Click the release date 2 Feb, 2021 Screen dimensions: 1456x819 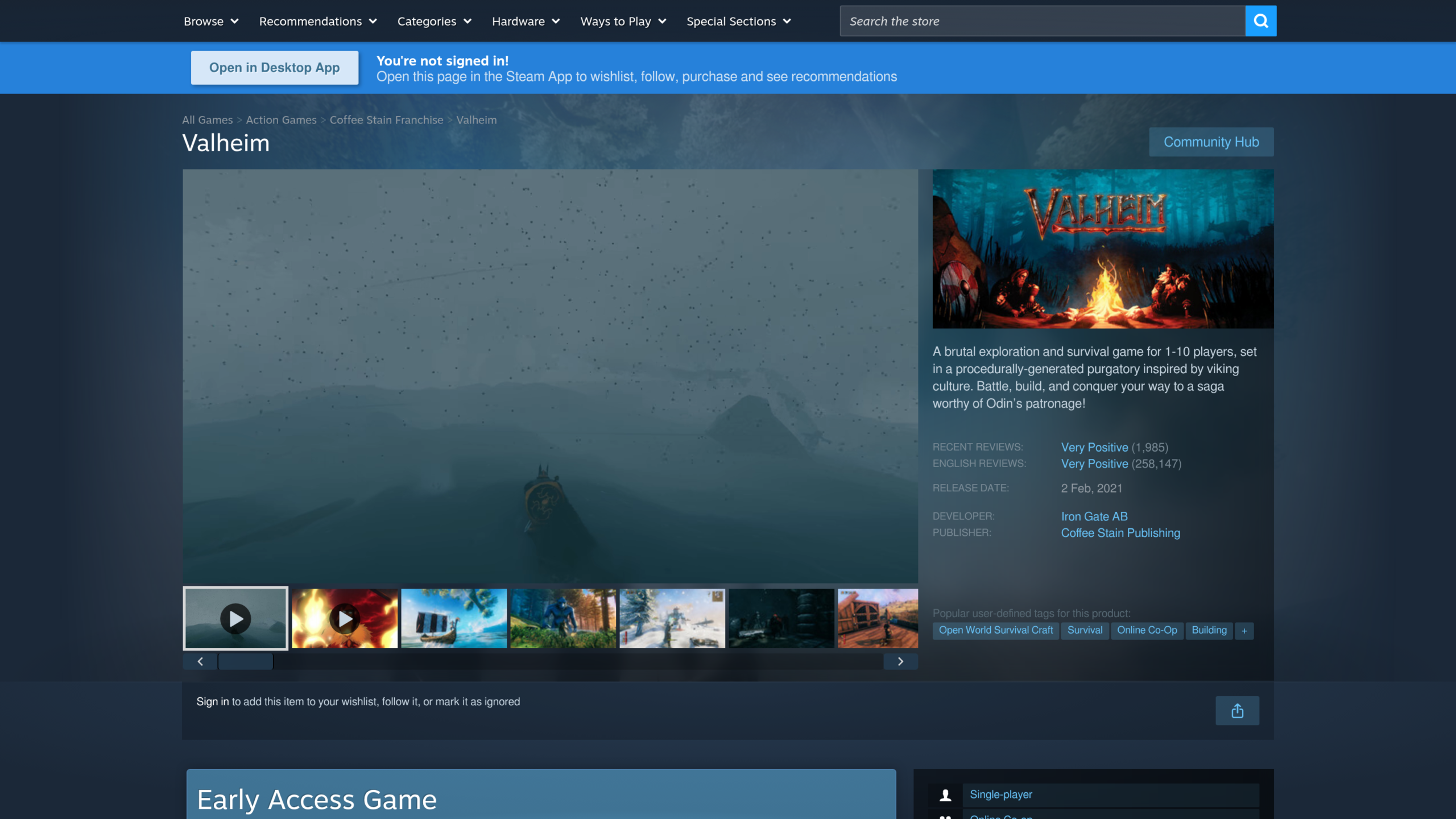click(x=1091, y=489)
